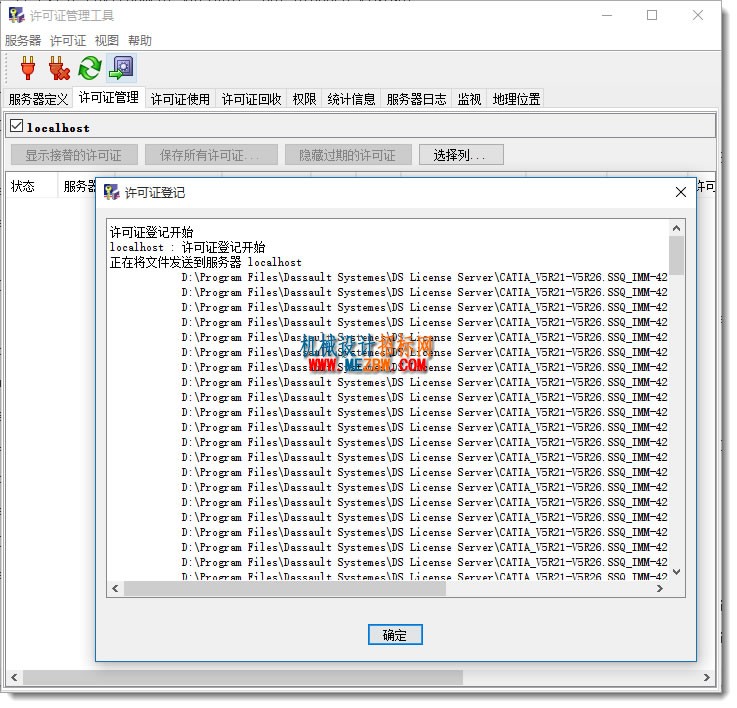Switch to the 许可证回收 tab
The height and width of the screenshot is (708, 737).
pyautogui.click(x=251, y=100)
